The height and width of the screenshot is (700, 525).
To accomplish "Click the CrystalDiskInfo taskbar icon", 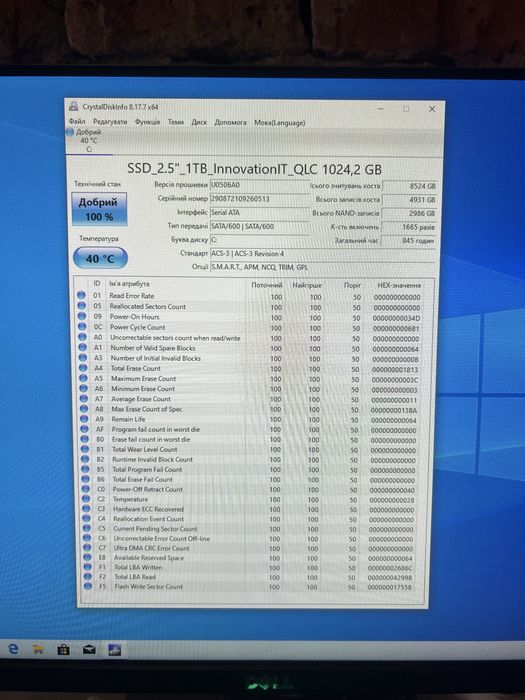I will pyautogui.click(x=115, y=650).
